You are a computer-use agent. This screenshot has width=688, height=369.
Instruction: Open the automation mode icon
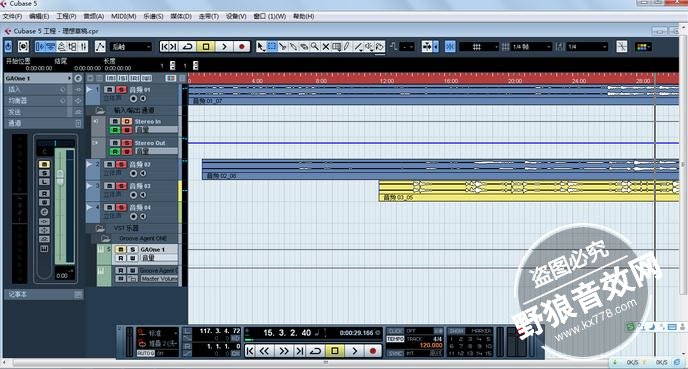click(100, 47)
